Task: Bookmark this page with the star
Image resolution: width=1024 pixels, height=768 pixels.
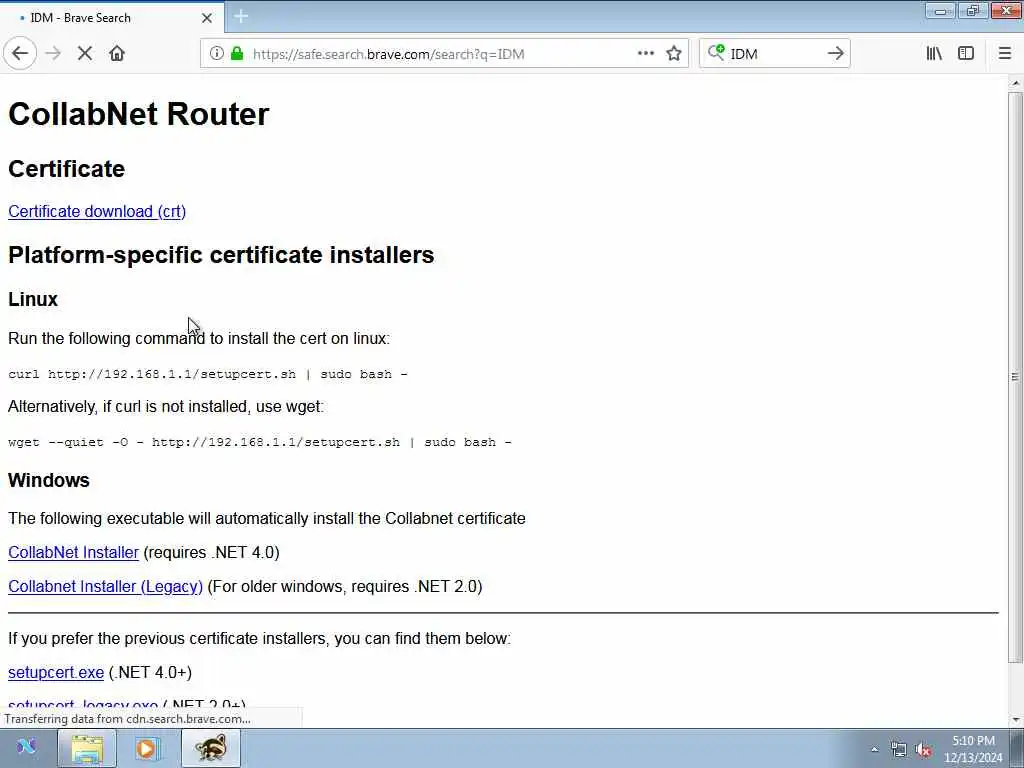Action: click(x=674, y=54)
